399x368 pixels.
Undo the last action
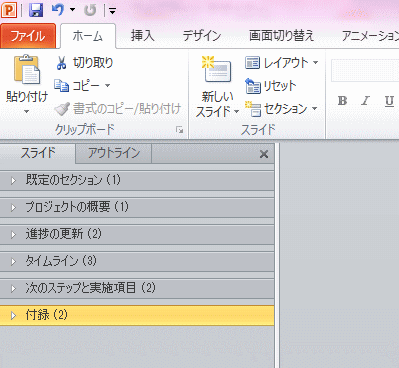tap(58, 10)
